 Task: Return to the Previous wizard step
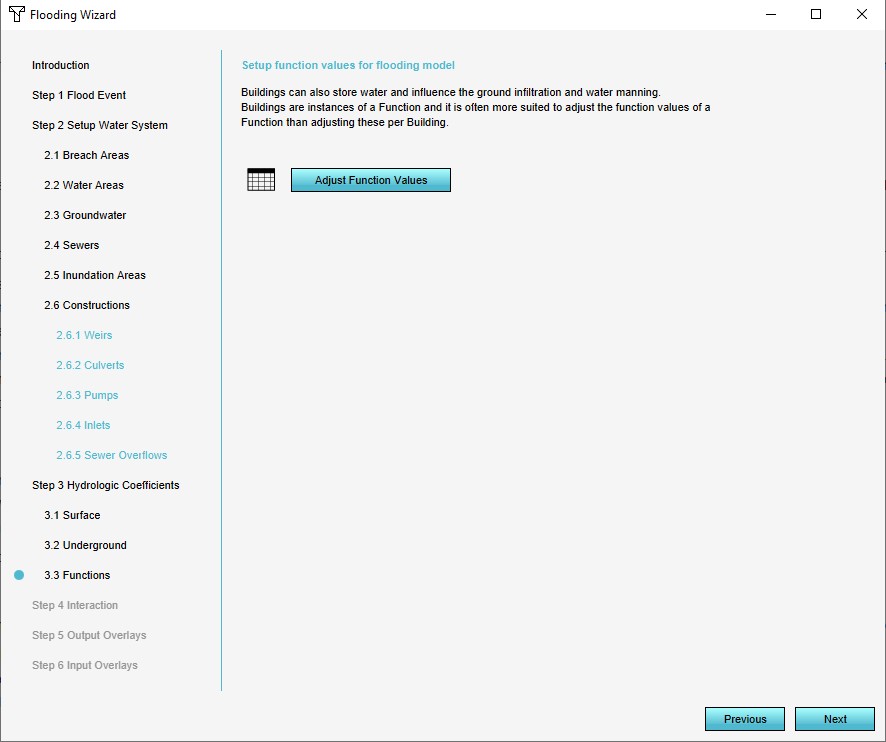point(745,719)
